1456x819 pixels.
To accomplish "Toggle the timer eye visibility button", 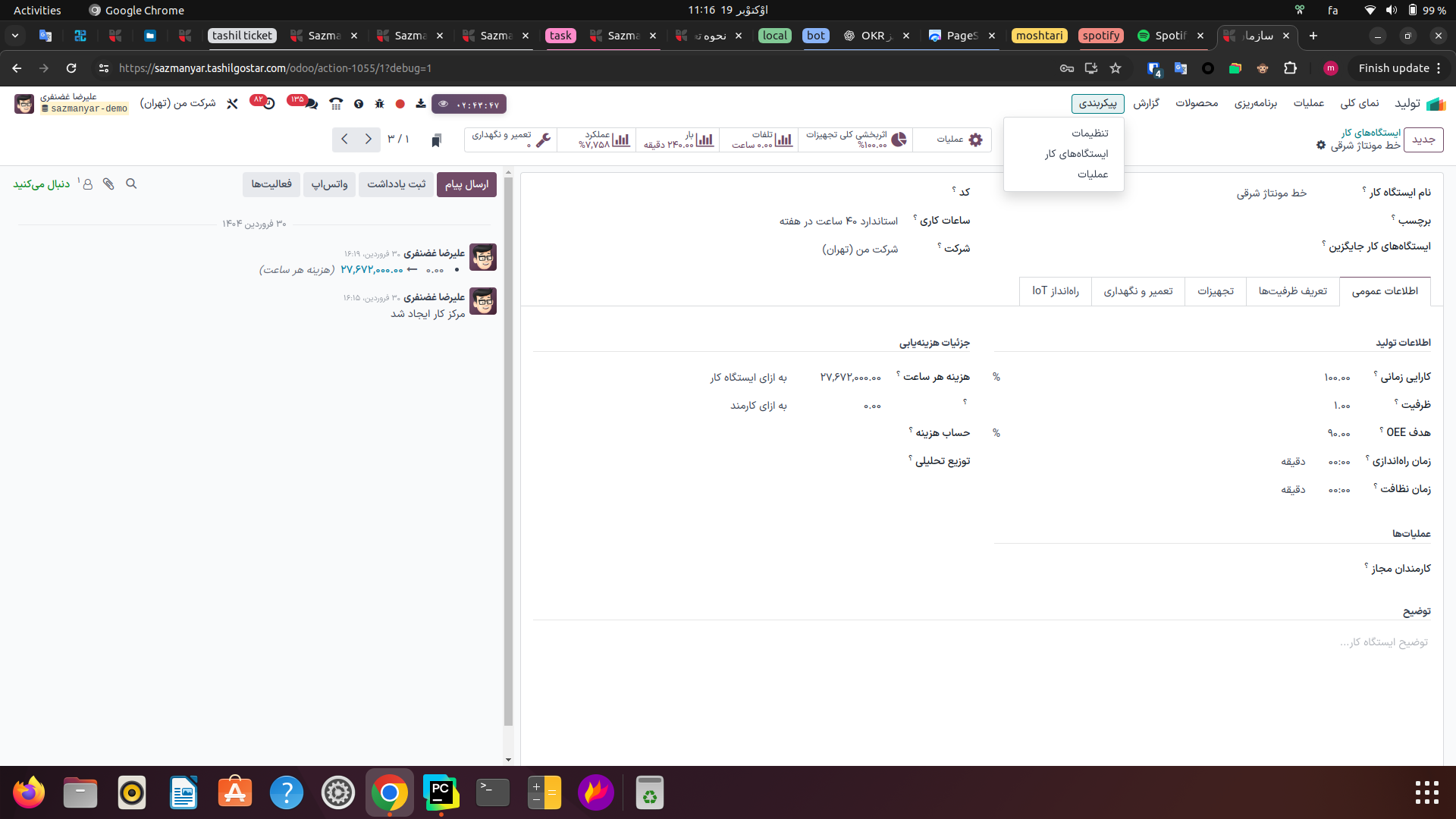I will 444,105.
